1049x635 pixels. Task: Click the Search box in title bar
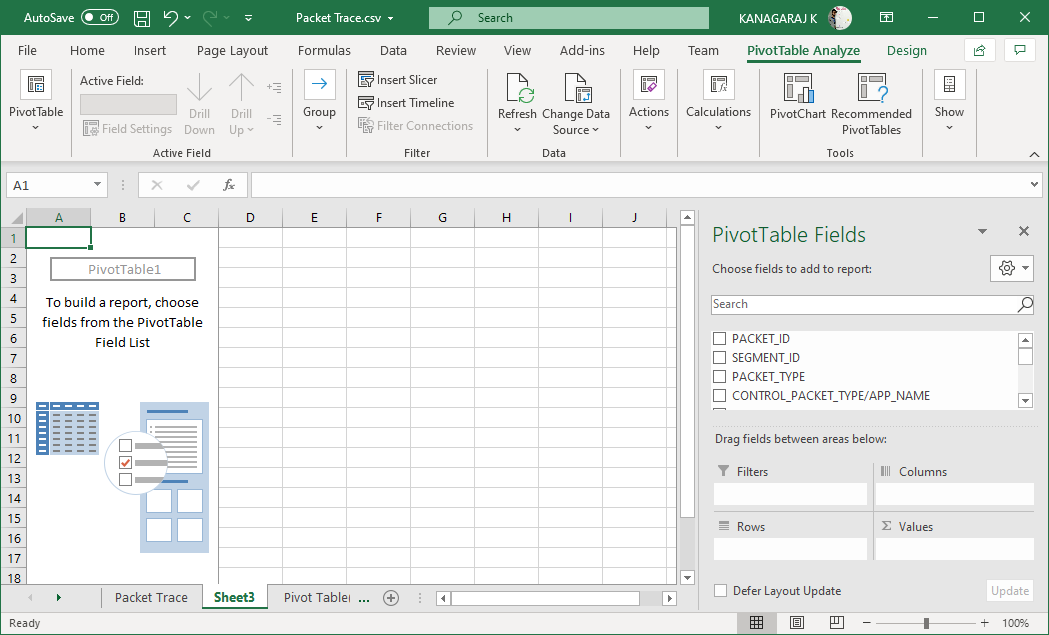569,18
